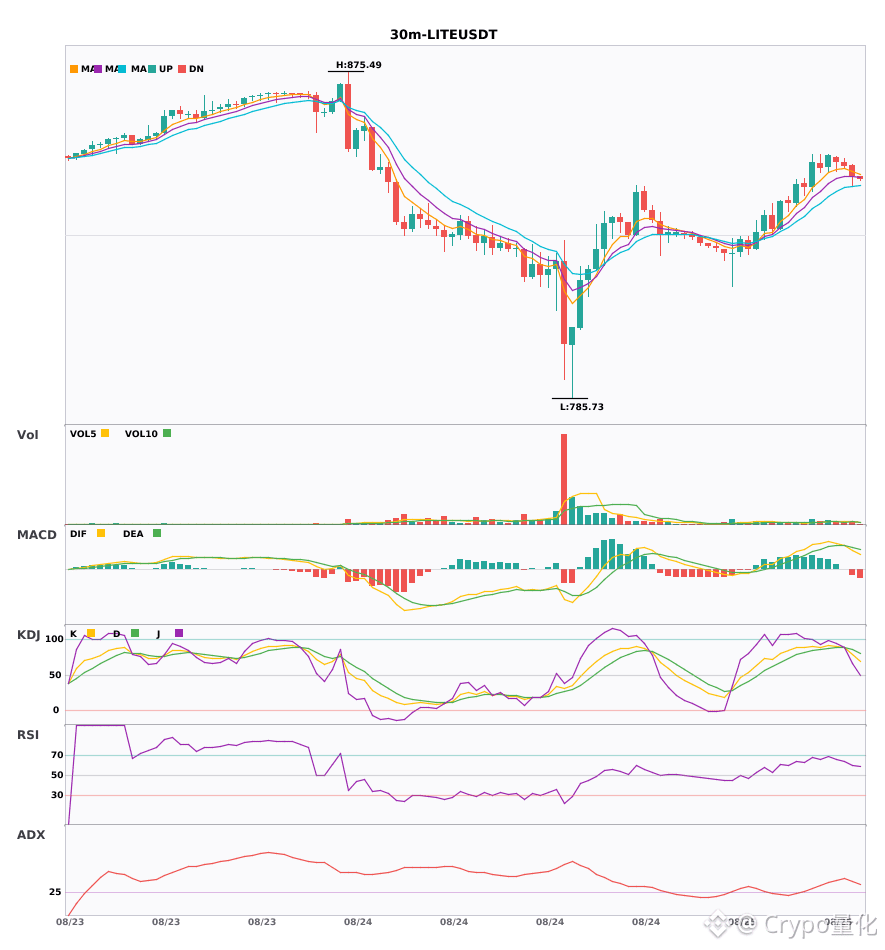The image size is (885, 950).
Task: Click the RSI panel label
Action: [x=28, y=735]
